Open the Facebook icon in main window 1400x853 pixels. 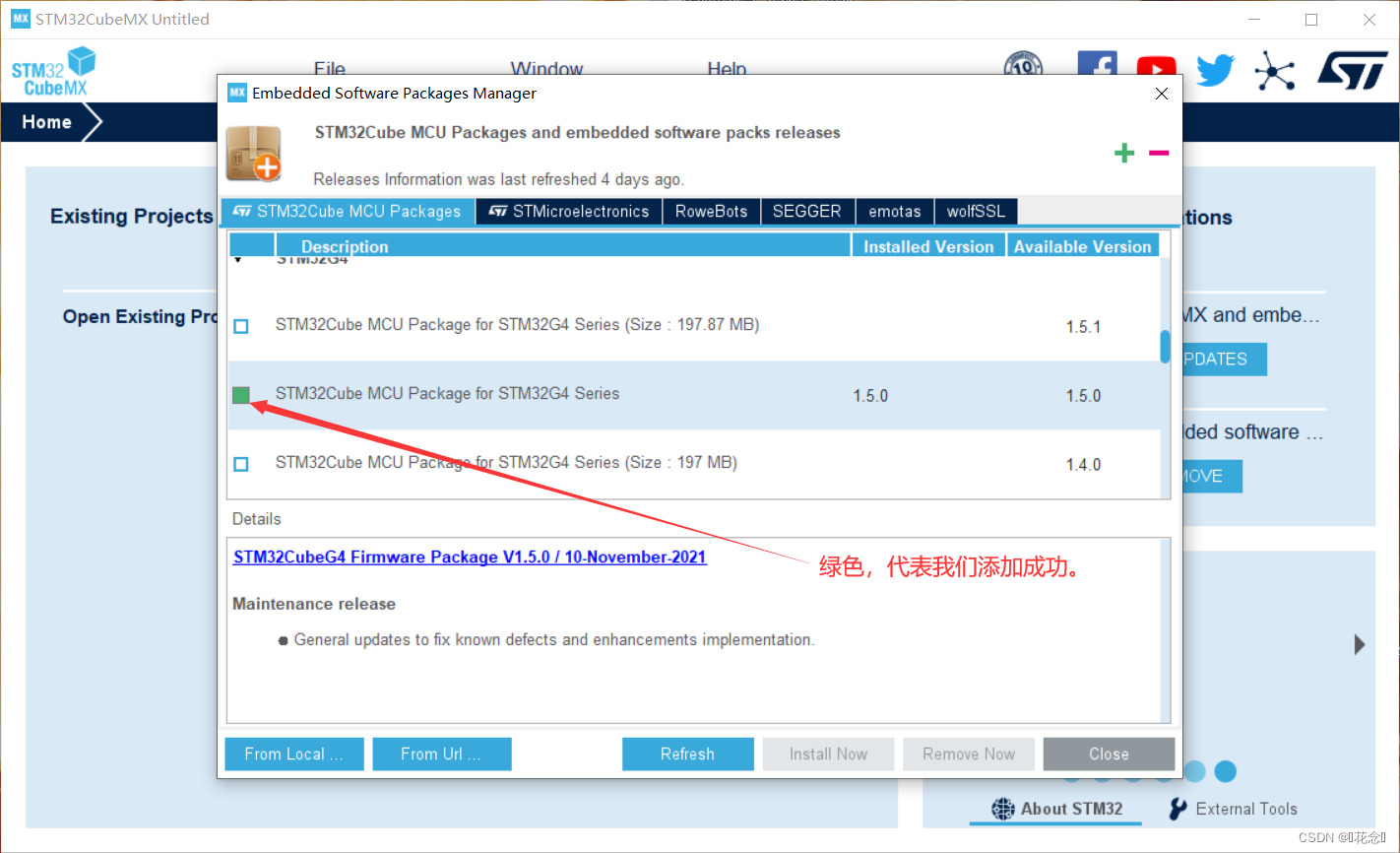tap(1097, 63)
